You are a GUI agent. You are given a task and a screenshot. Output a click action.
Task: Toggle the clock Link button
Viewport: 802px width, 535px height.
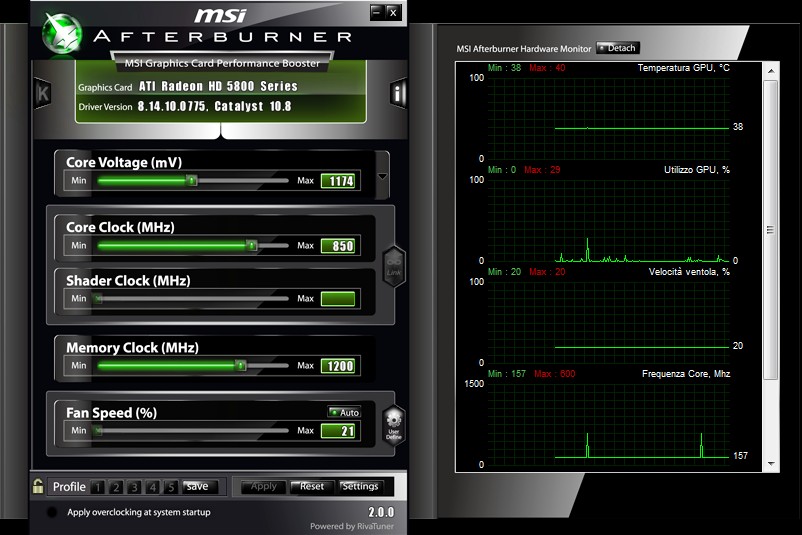pyautogui.click(x=394, y=266)
